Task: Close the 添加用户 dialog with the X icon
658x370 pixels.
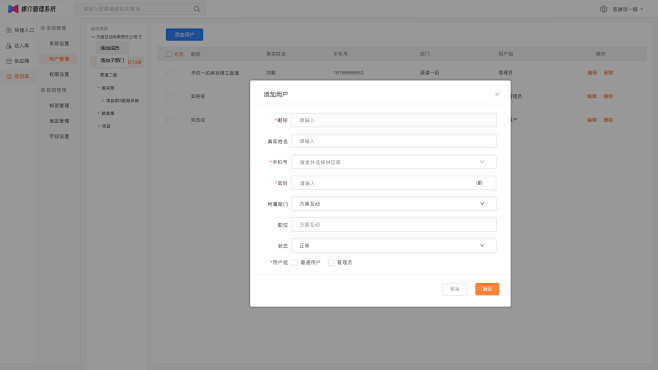Action: [x=497, y=94]
